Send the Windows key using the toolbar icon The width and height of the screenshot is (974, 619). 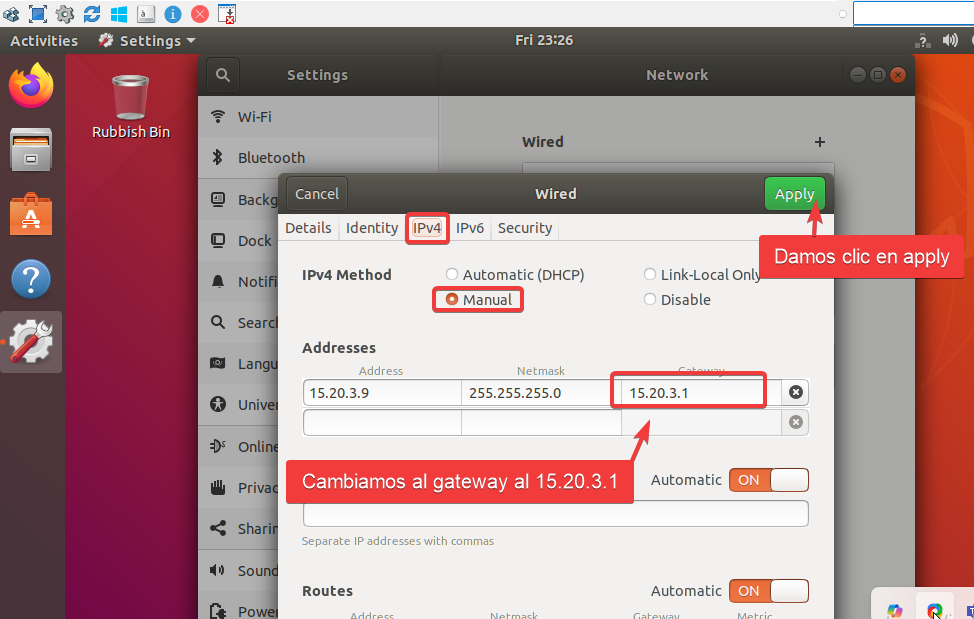pyautogui.click(x=118, y=13)
